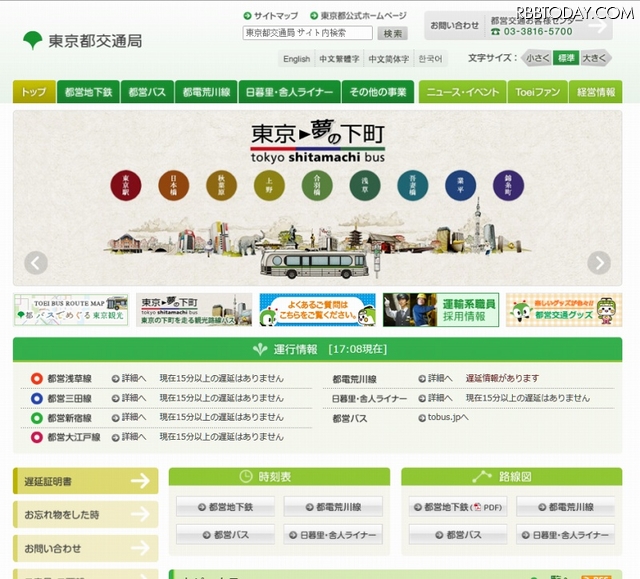Select the Toeiファン navigation tab
Screen dimensions: 640x579
[x=538, y=92]
